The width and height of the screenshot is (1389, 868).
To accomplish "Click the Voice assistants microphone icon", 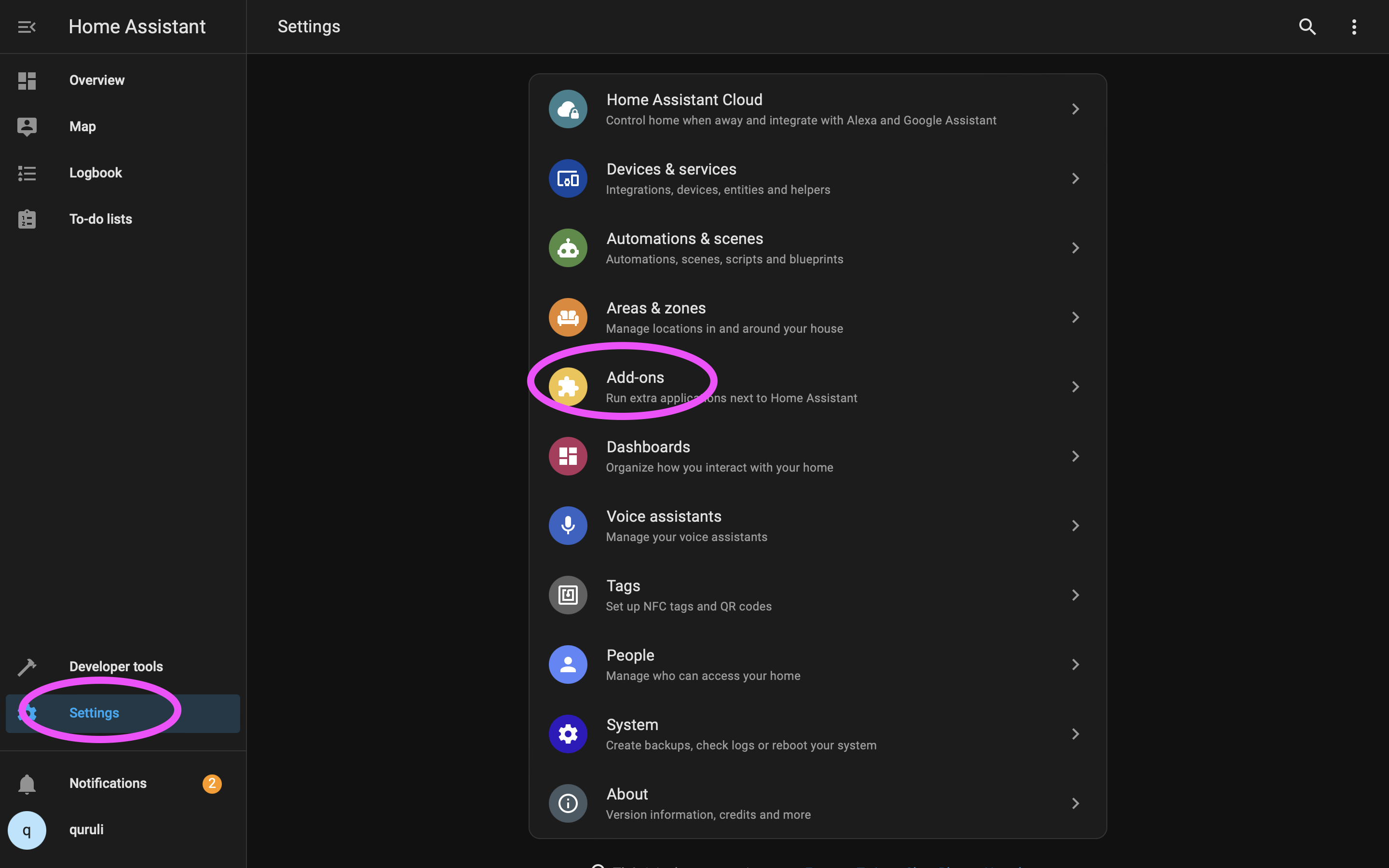I will 568,526.
